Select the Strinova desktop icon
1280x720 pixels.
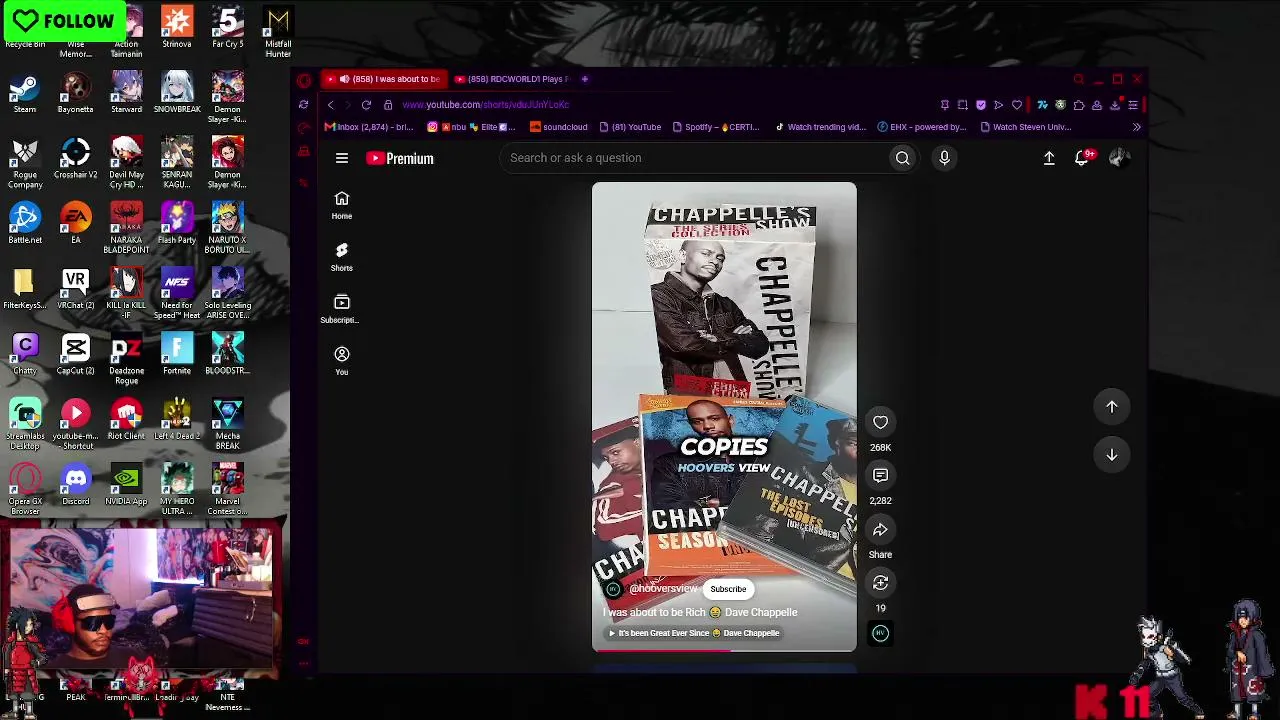pos(177,28)
